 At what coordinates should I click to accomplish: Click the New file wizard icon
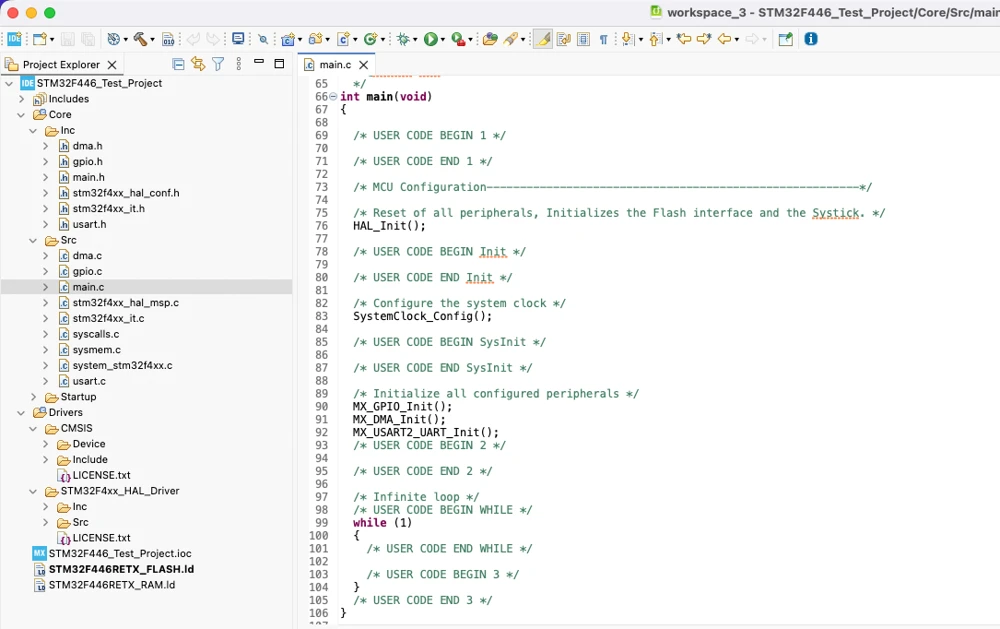[x=40, y=39]
